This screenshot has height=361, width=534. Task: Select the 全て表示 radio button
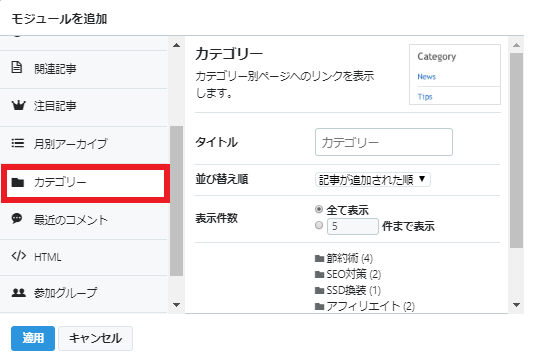[319, 209]
